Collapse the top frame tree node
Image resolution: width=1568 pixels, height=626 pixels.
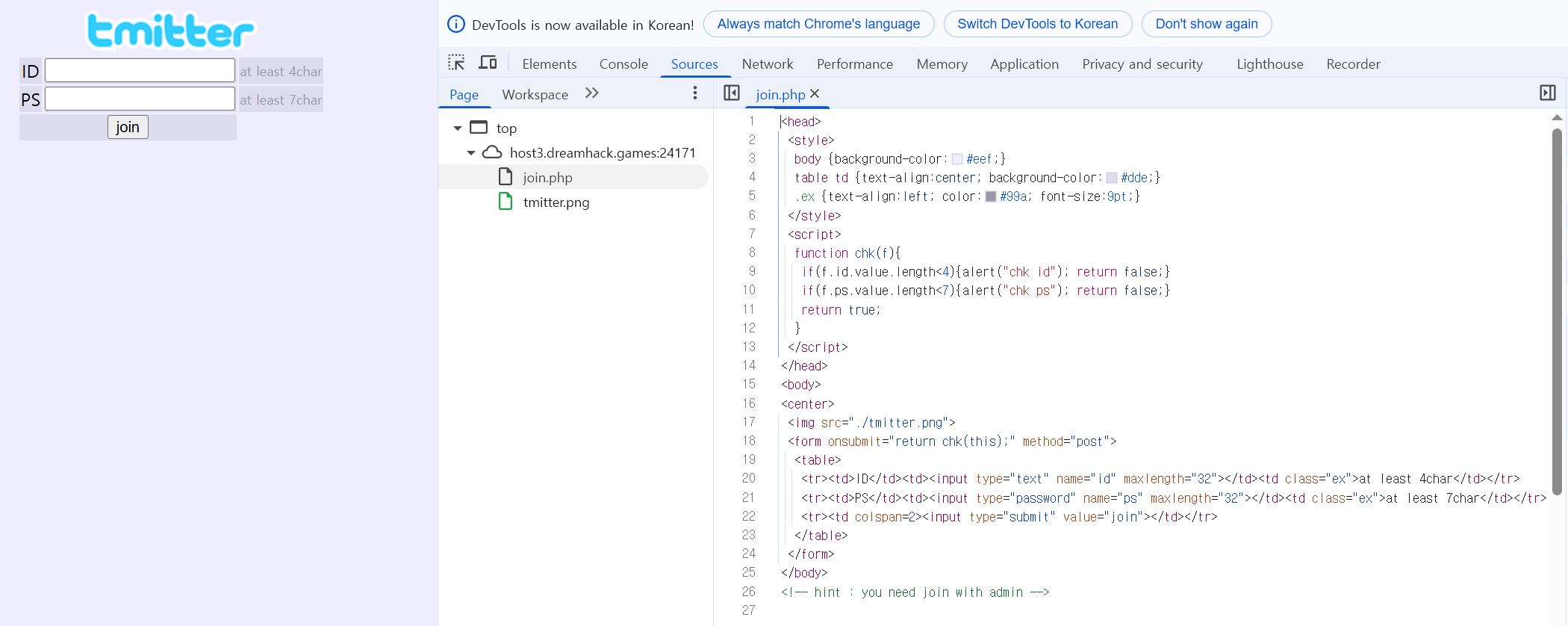458,128
